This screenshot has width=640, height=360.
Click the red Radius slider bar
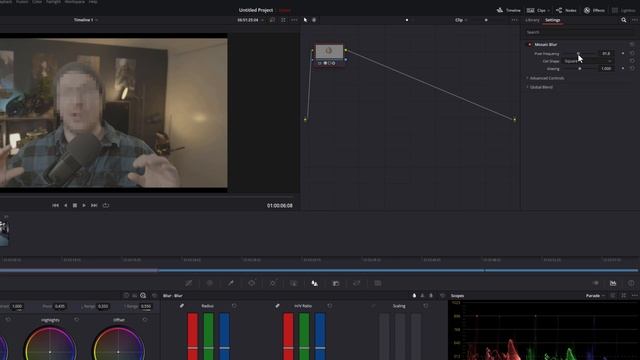(x=193, y=336)
